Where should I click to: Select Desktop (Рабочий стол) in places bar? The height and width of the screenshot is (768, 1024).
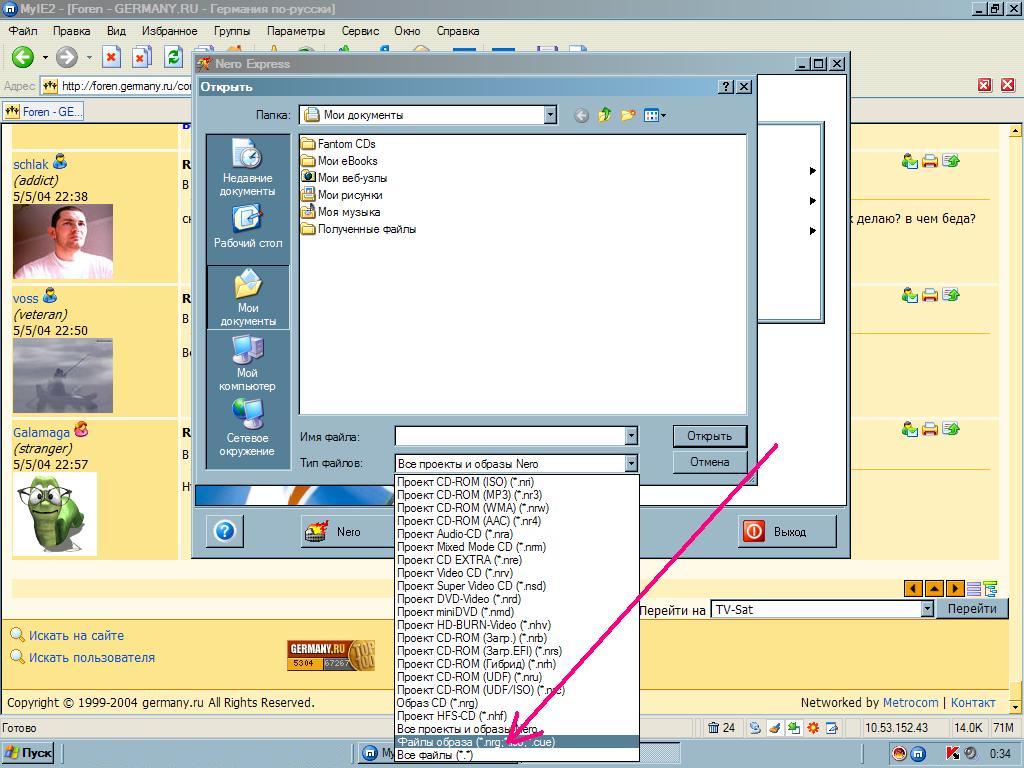(x=248, y=226)
